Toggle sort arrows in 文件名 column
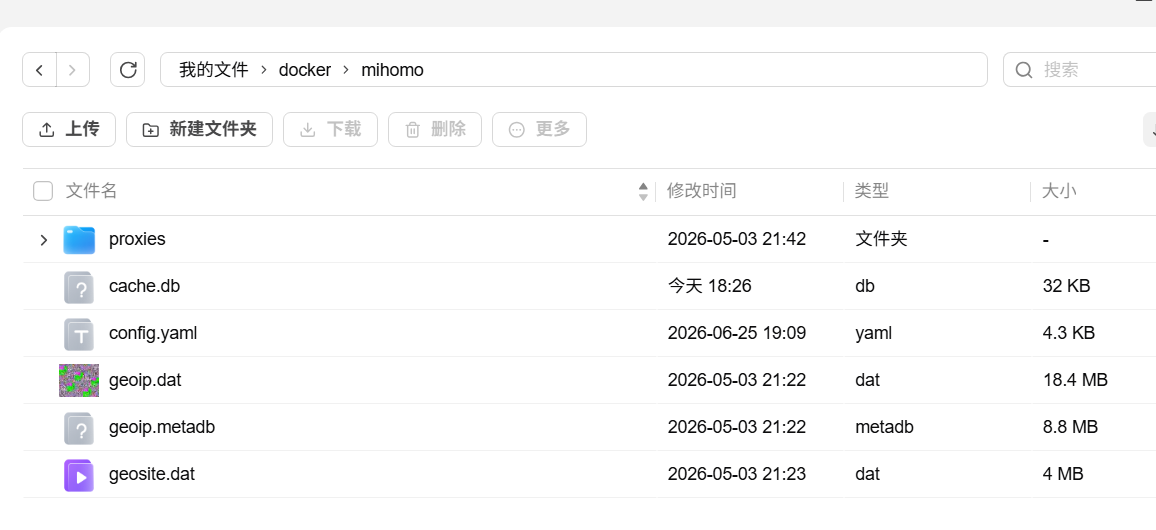Screen dimensions: 1156x530 pos(643,192)
